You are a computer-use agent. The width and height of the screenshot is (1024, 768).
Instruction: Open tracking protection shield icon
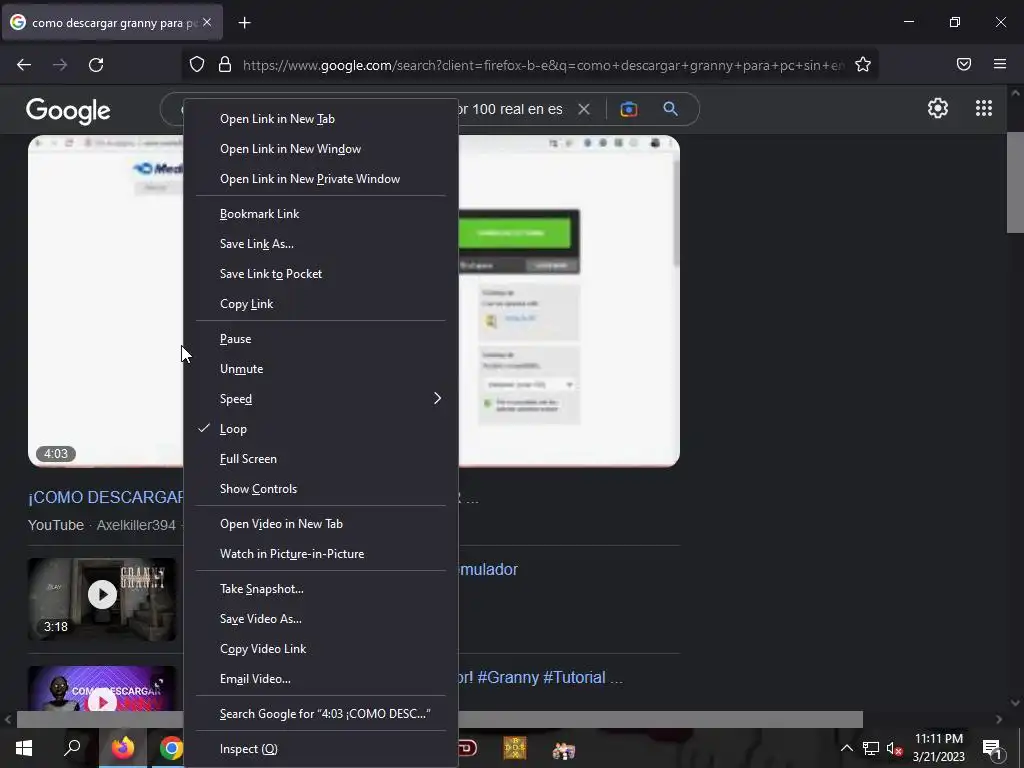pyautogui.click(x=197, y=64)
